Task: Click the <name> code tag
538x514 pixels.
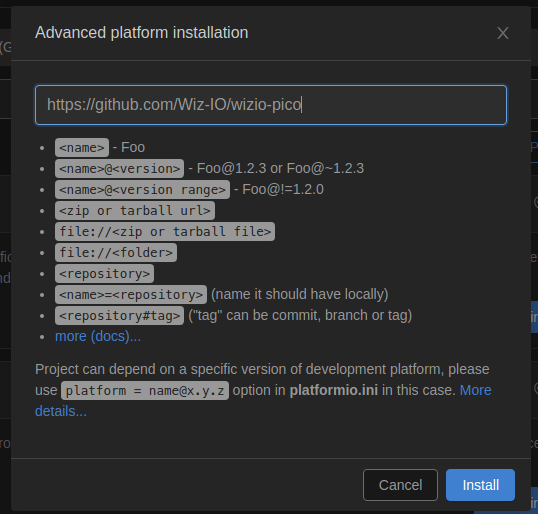Action: coord(82,148)
